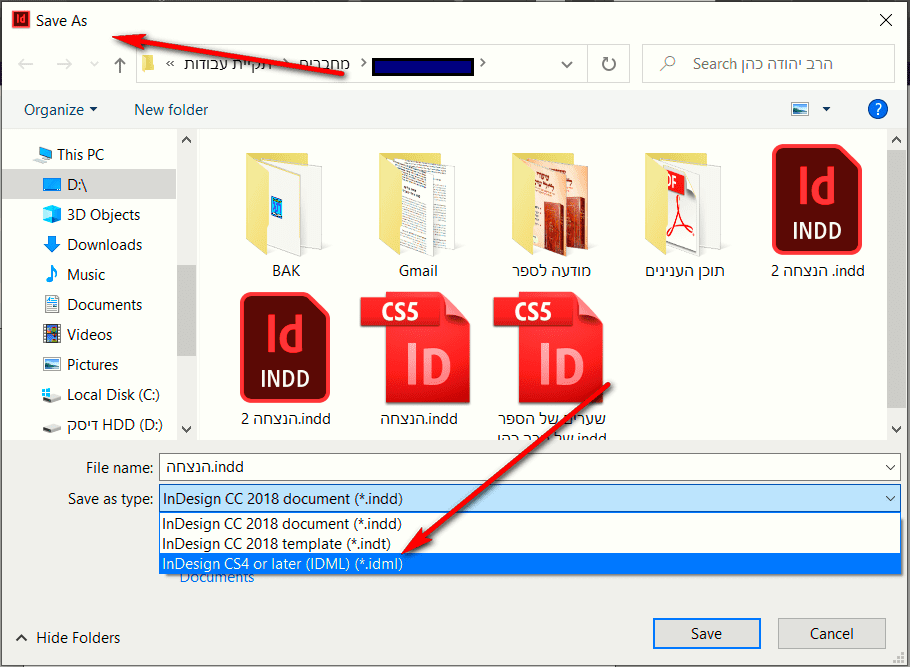Click navigation pane scroll down arrow

click(x=186, y=429)
